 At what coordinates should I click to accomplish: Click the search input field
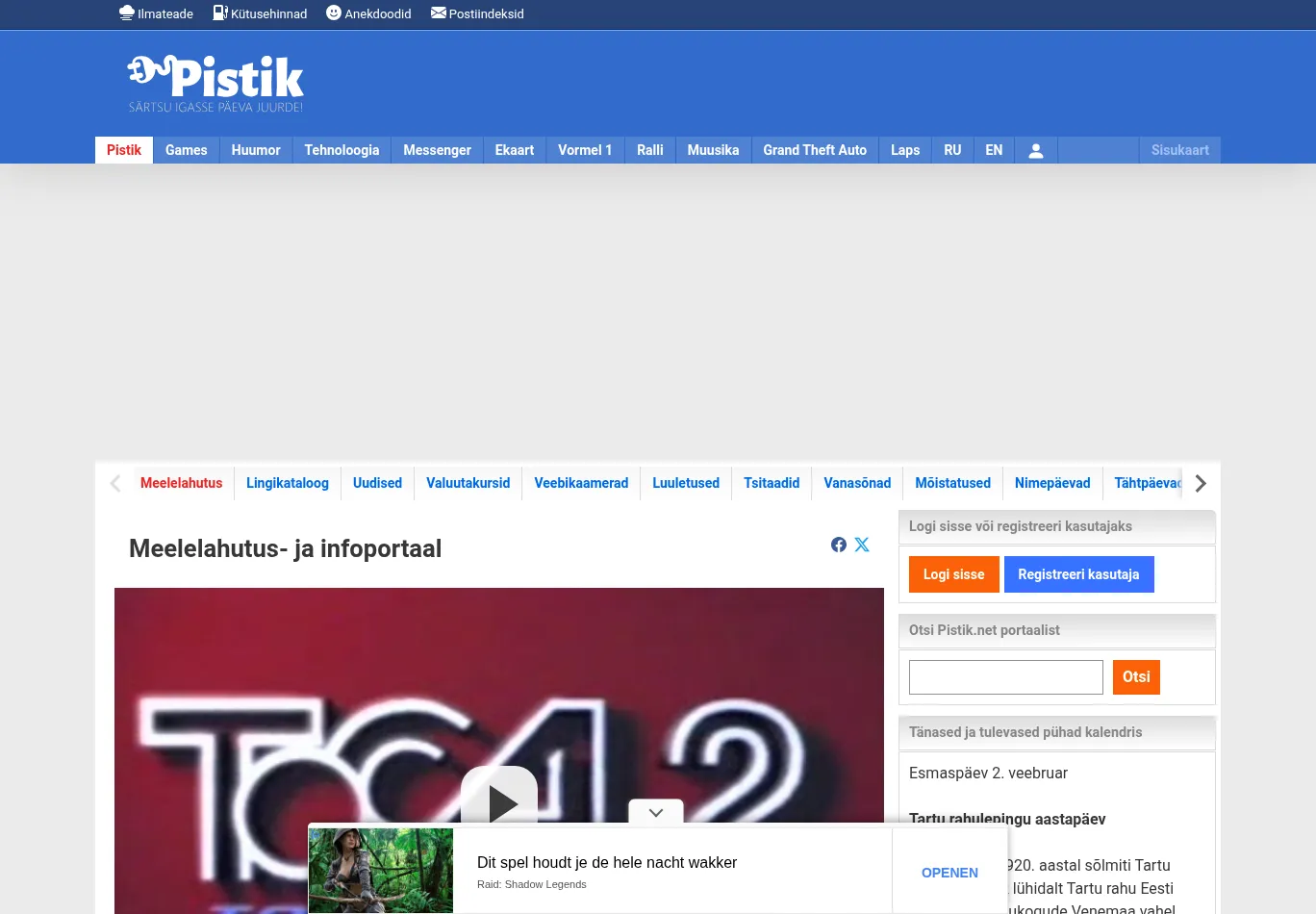click(x=1005, y=677)
